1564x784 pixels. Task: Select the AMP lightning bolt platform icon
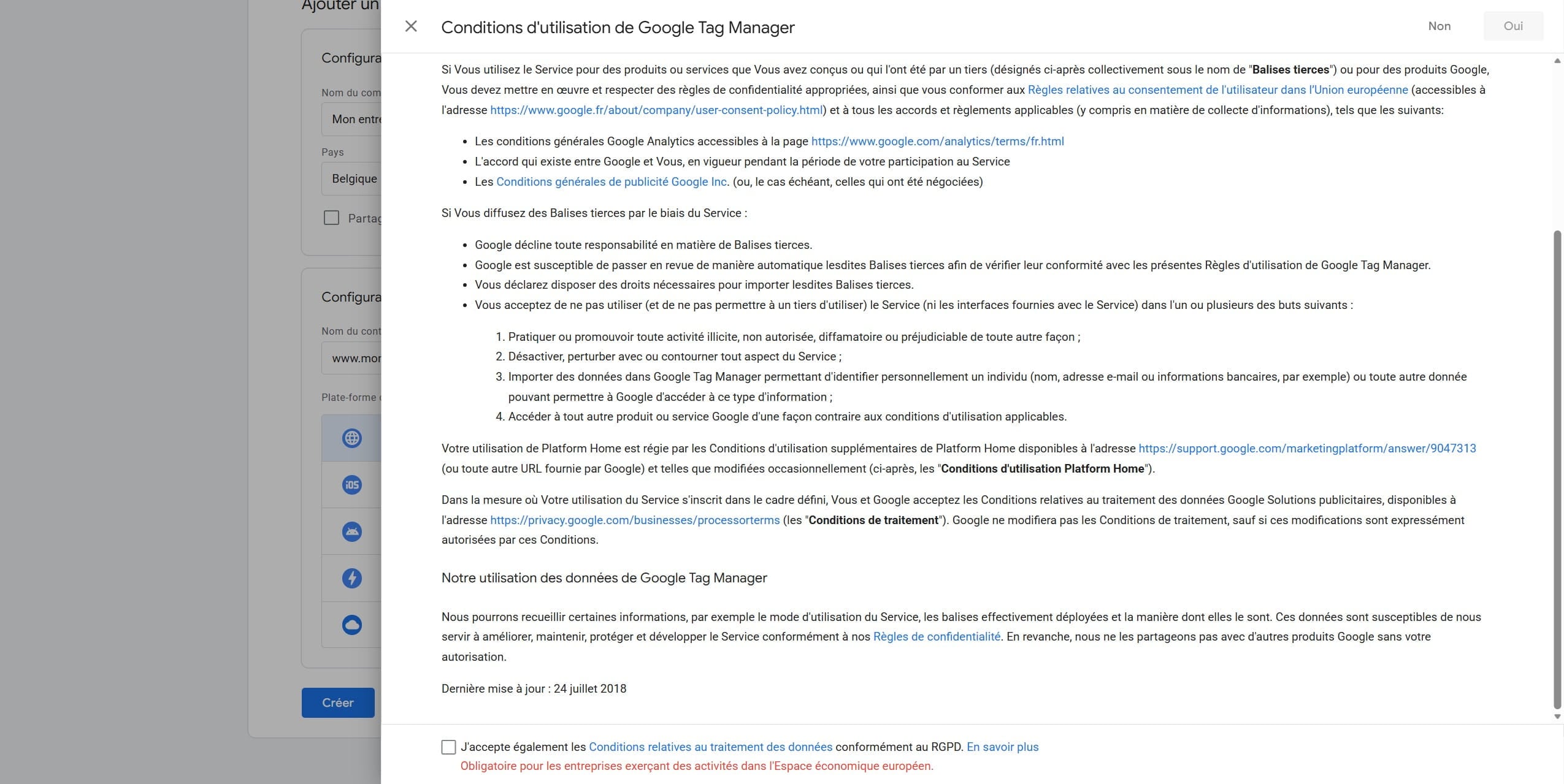351,578
